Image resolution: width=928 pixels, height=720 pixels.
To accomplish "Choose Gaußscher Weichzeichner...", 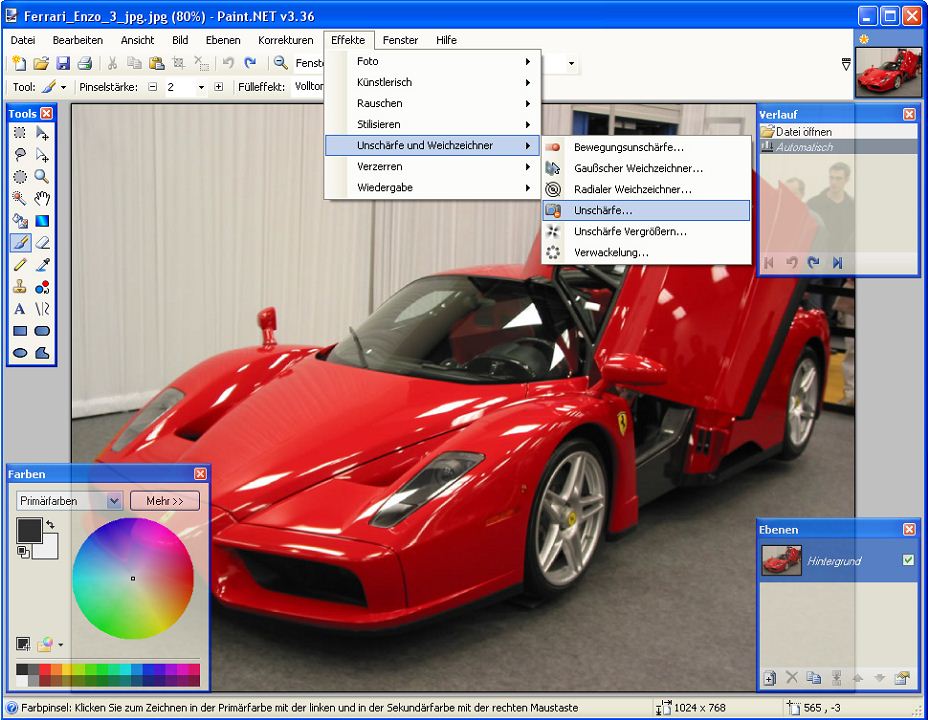I will 646,168.
